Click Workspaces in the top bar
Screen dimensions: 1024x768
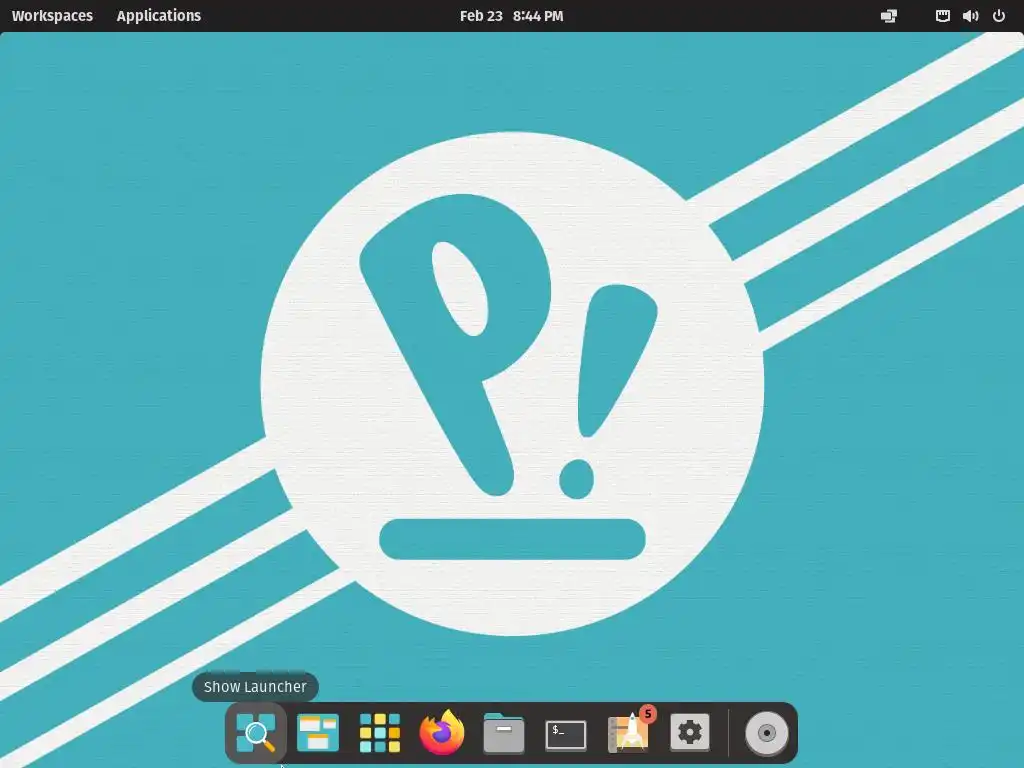click(52, 16)
